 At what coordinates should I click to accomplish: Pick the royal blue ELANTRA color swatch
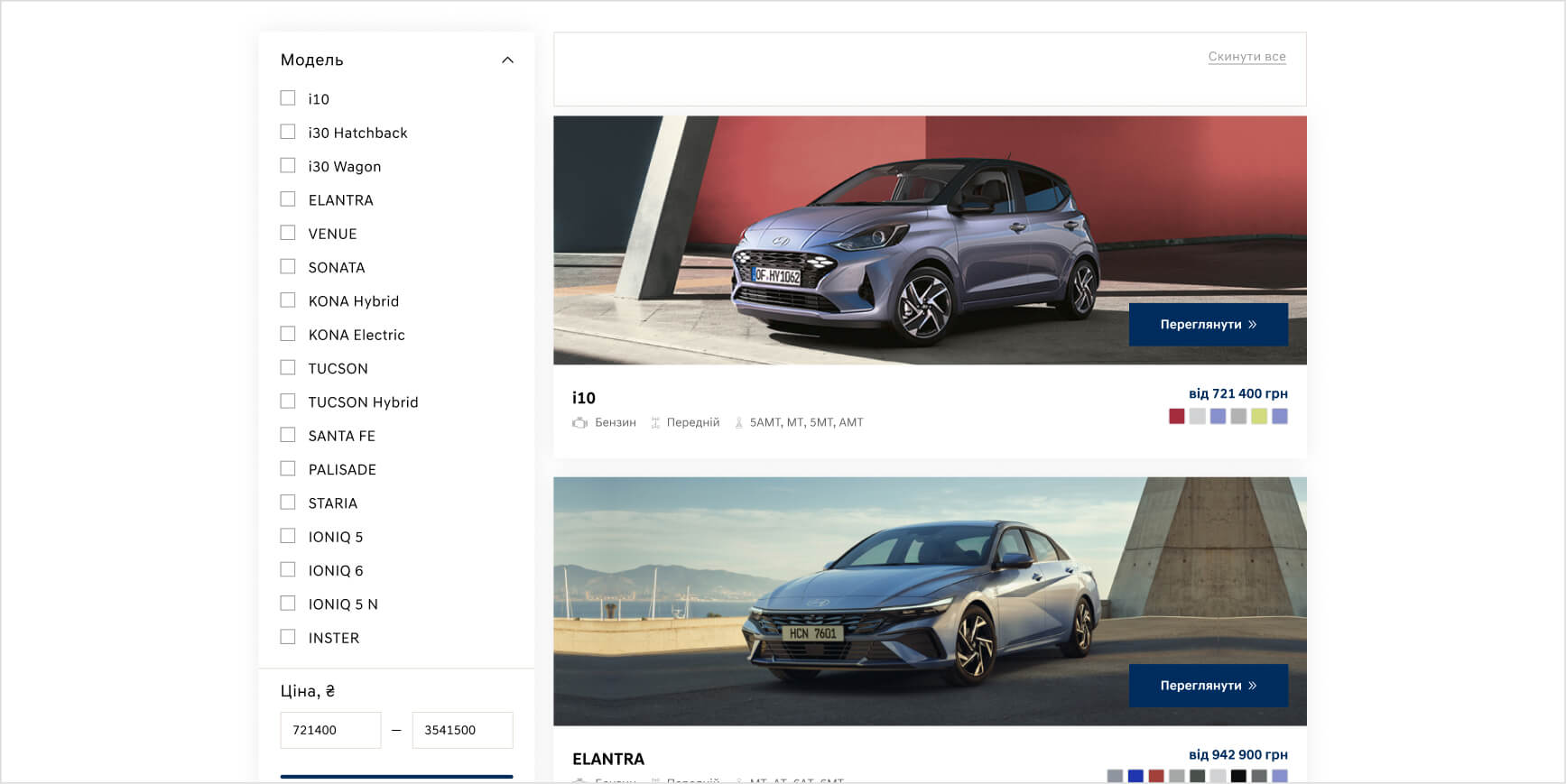point(1135,776)
